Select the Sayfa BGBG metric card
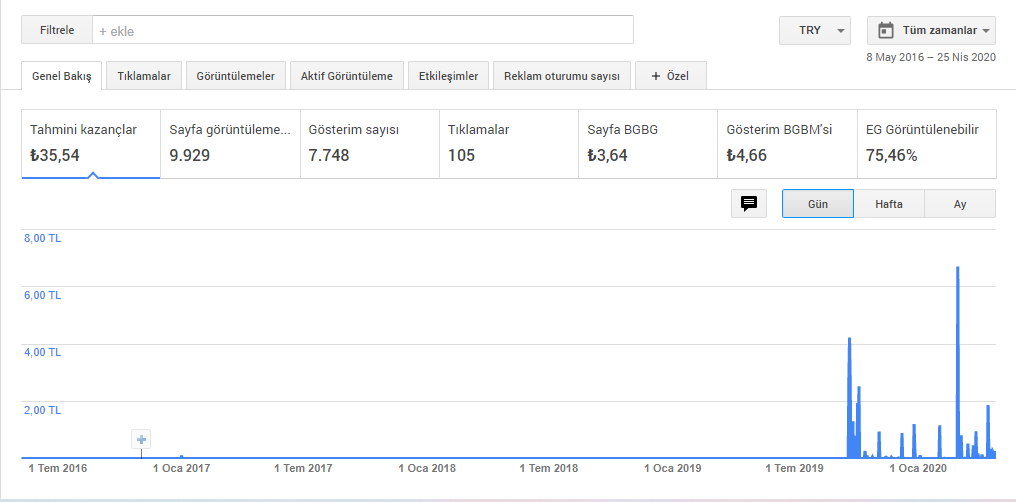The width and height of the screenshot is (1016, 502). [648, 143]
